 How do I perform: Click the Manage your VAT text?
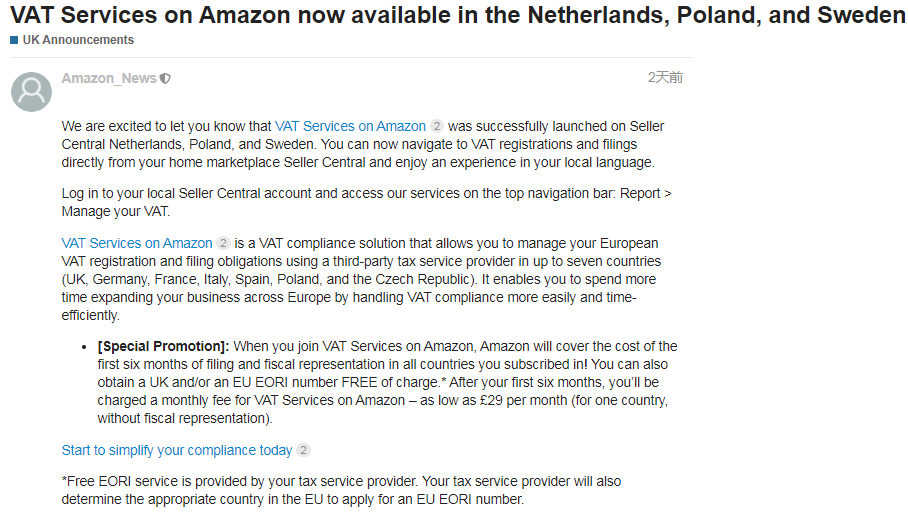[x=116, y=211]
